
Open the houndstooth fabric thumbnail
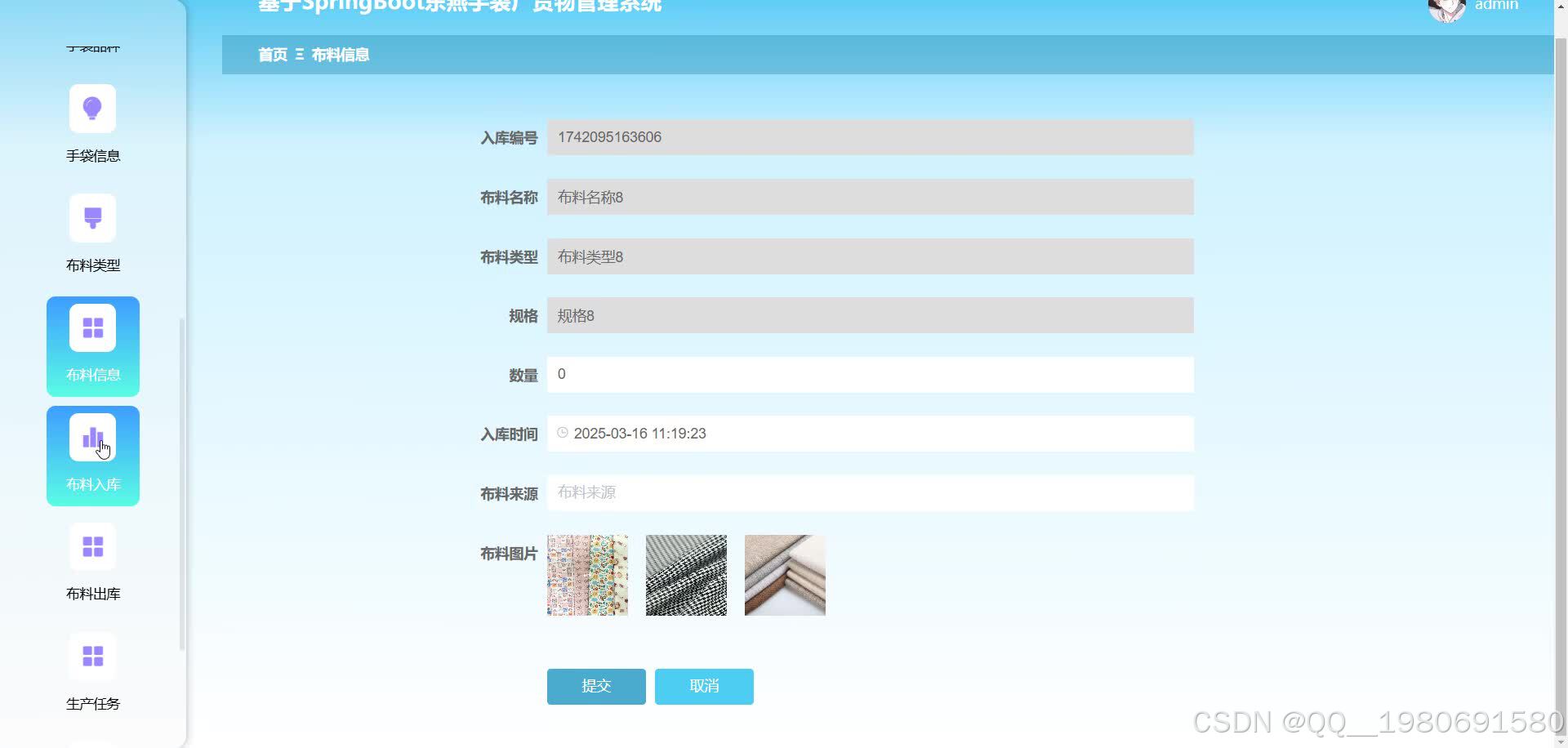686,575
